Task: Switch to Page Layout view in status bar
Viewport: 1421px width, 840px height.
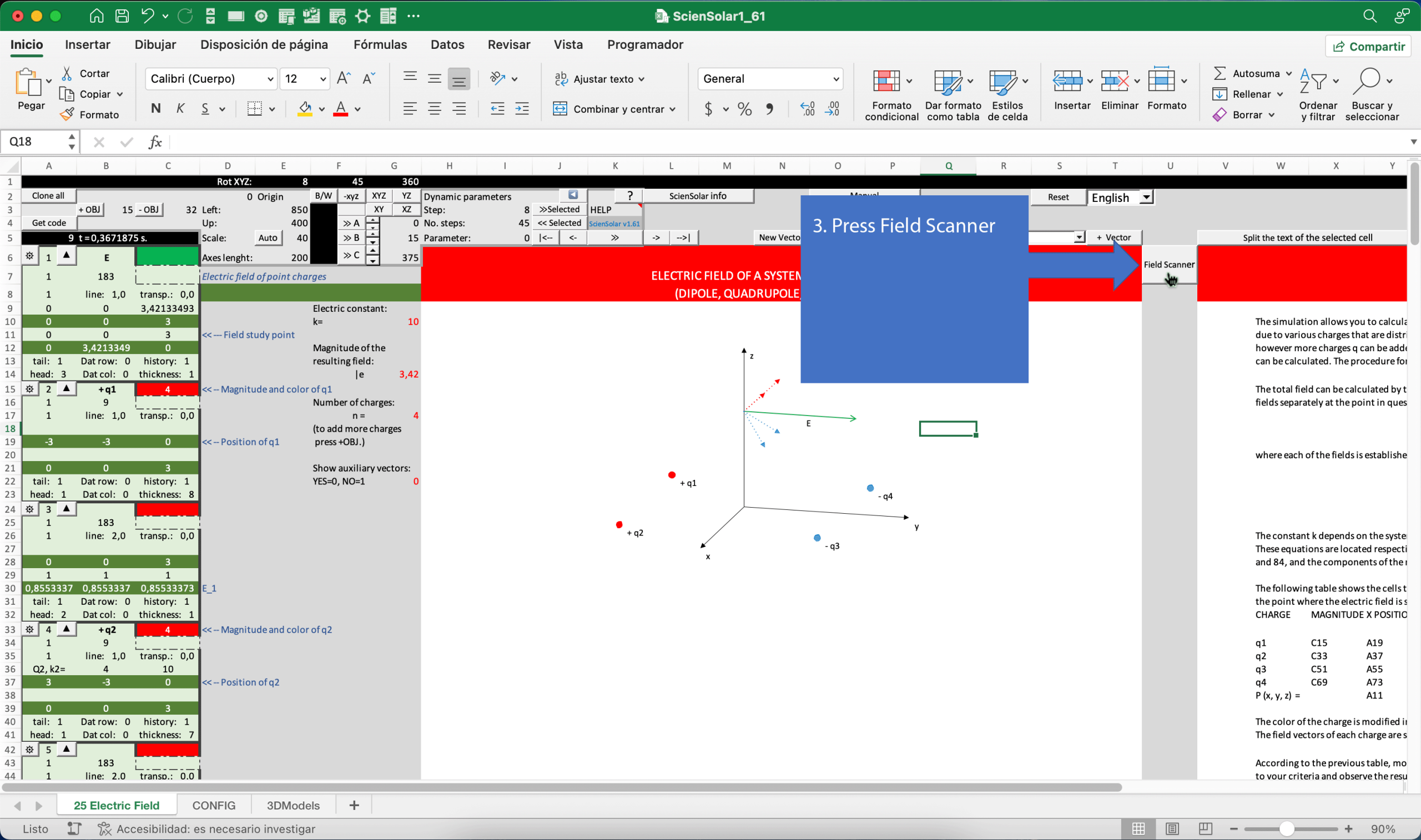Action: click(1172, 829)
